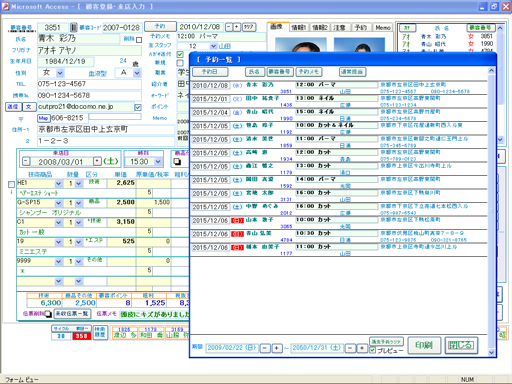The height and width of the screenshot is (384, 512).
Task: Click the 未収伝票一覧 button
Action: click(x=72, y=314)
